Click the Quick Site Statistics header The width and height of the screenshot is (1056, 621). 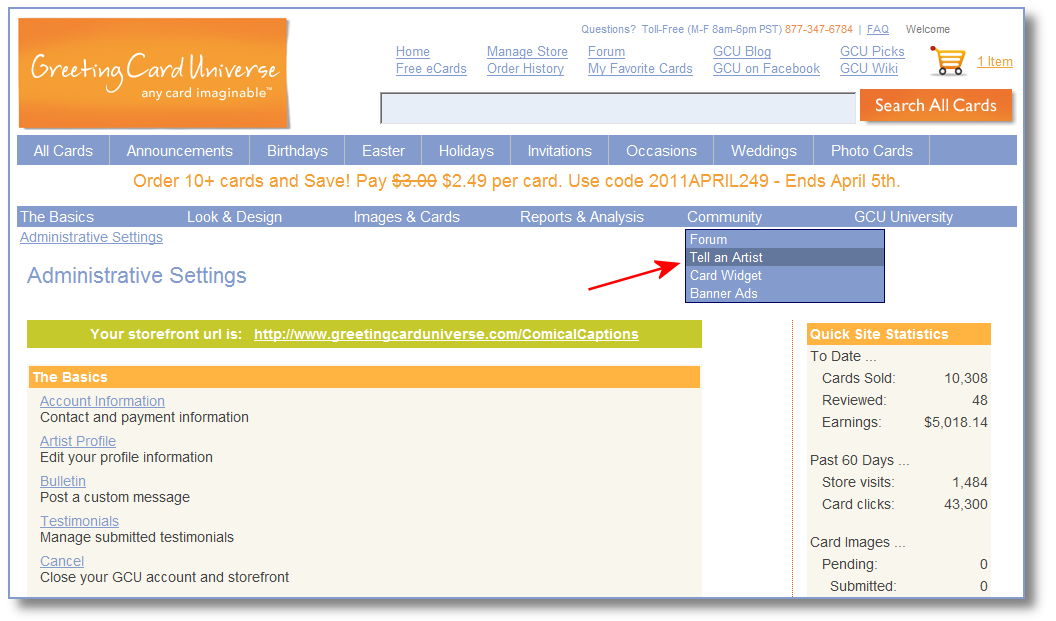coord(899,334)
